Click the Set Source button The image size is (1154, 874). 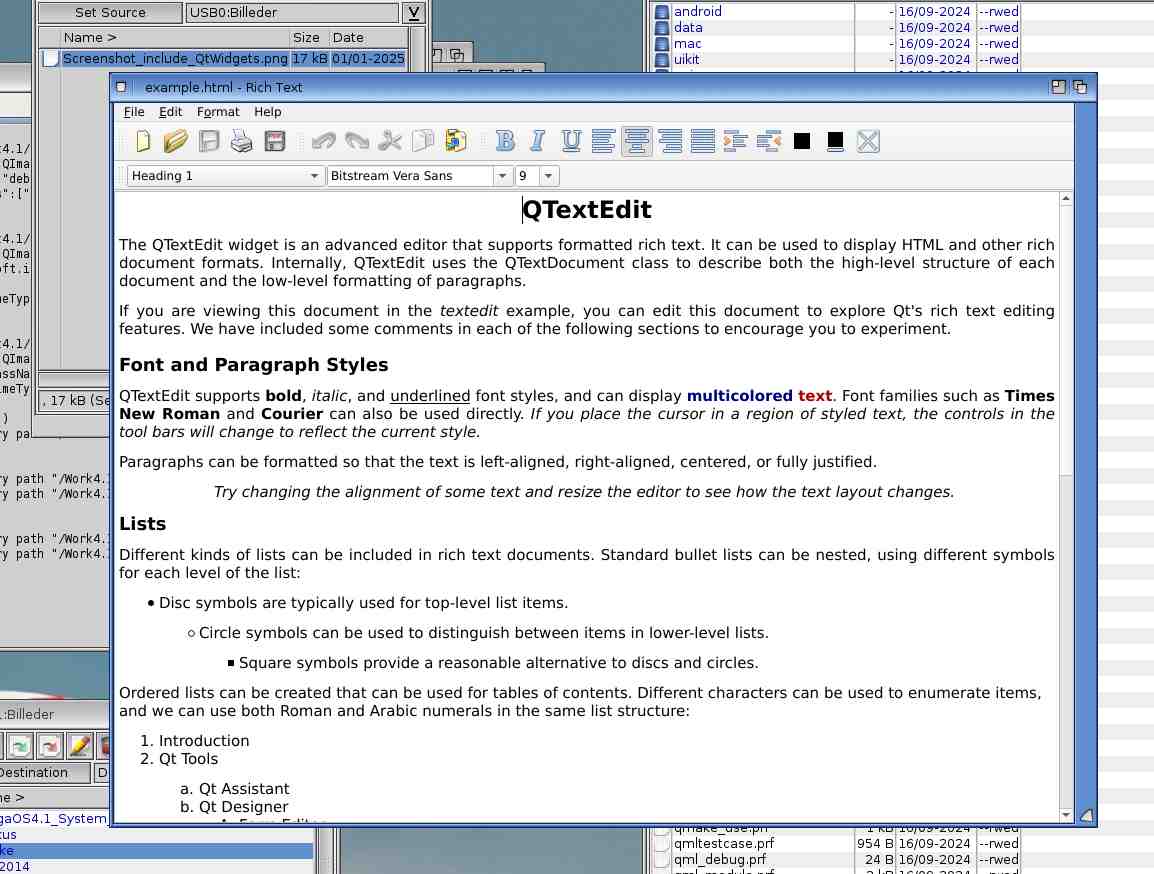[x=110, y=13]
